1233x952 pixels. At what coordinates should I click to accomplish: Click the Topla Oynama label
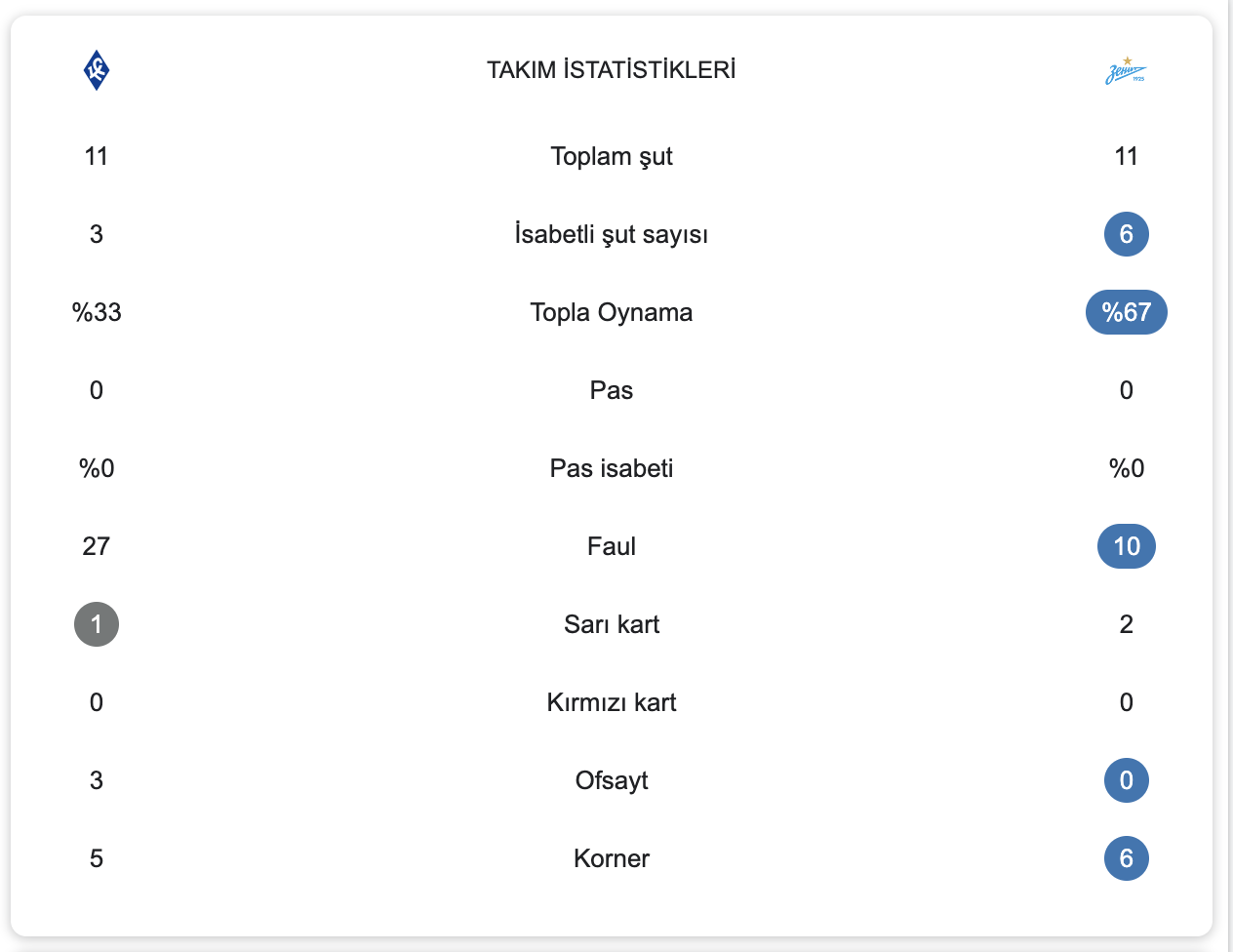point(612,312)
